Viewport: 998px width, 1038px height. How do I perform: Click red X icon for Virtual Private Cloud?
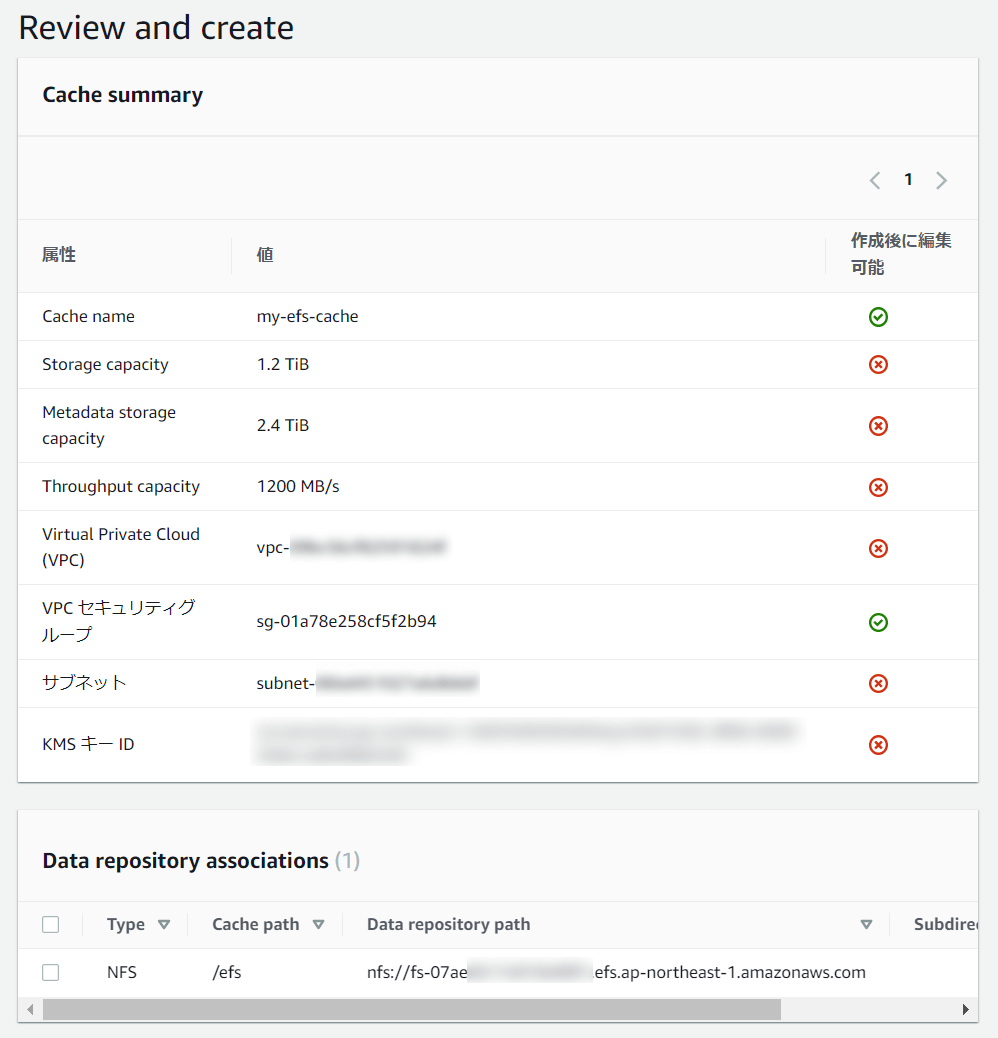[878, 548]
